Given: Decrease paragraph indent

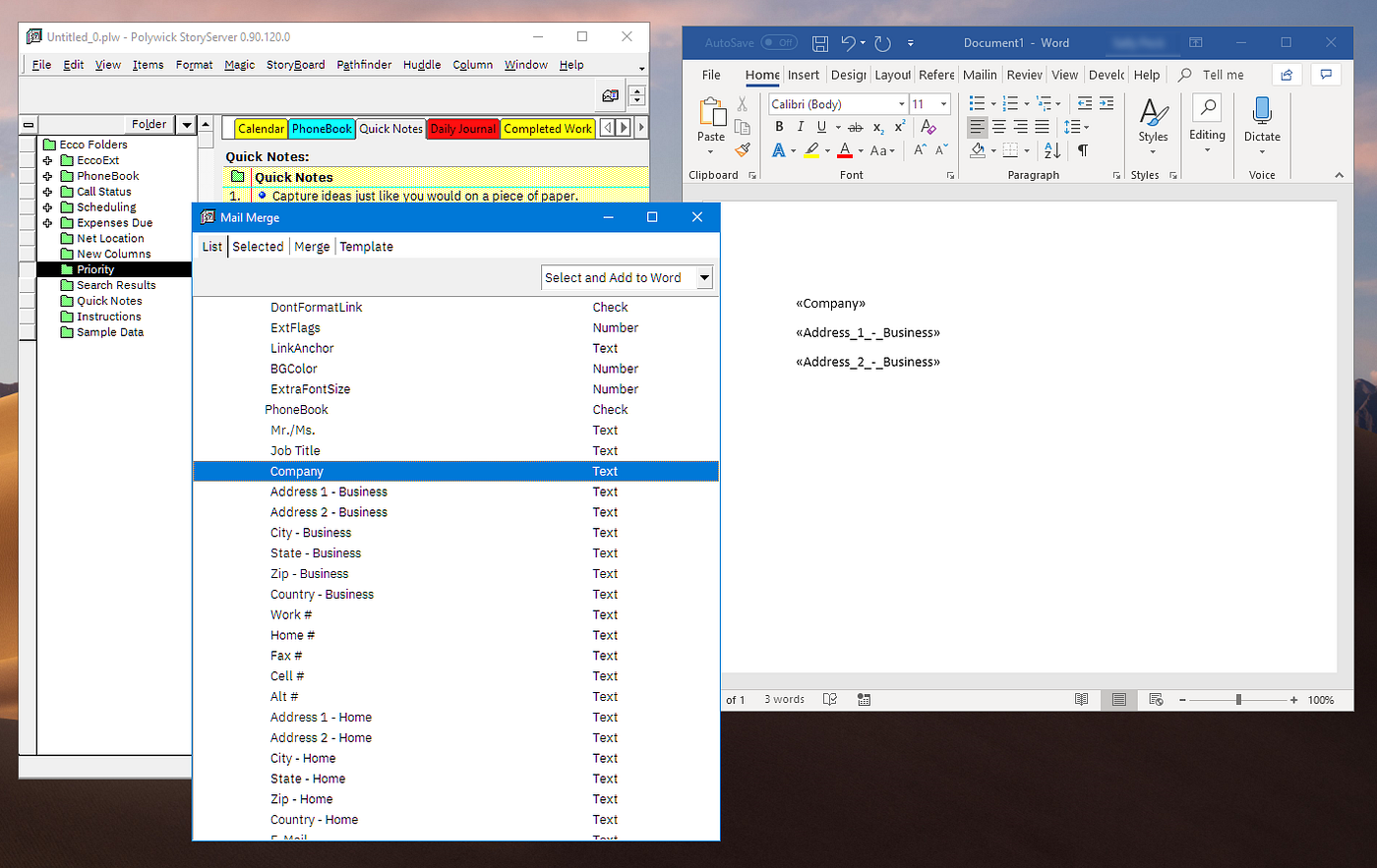Looking at the screenshot, I should pos(1085,103).
